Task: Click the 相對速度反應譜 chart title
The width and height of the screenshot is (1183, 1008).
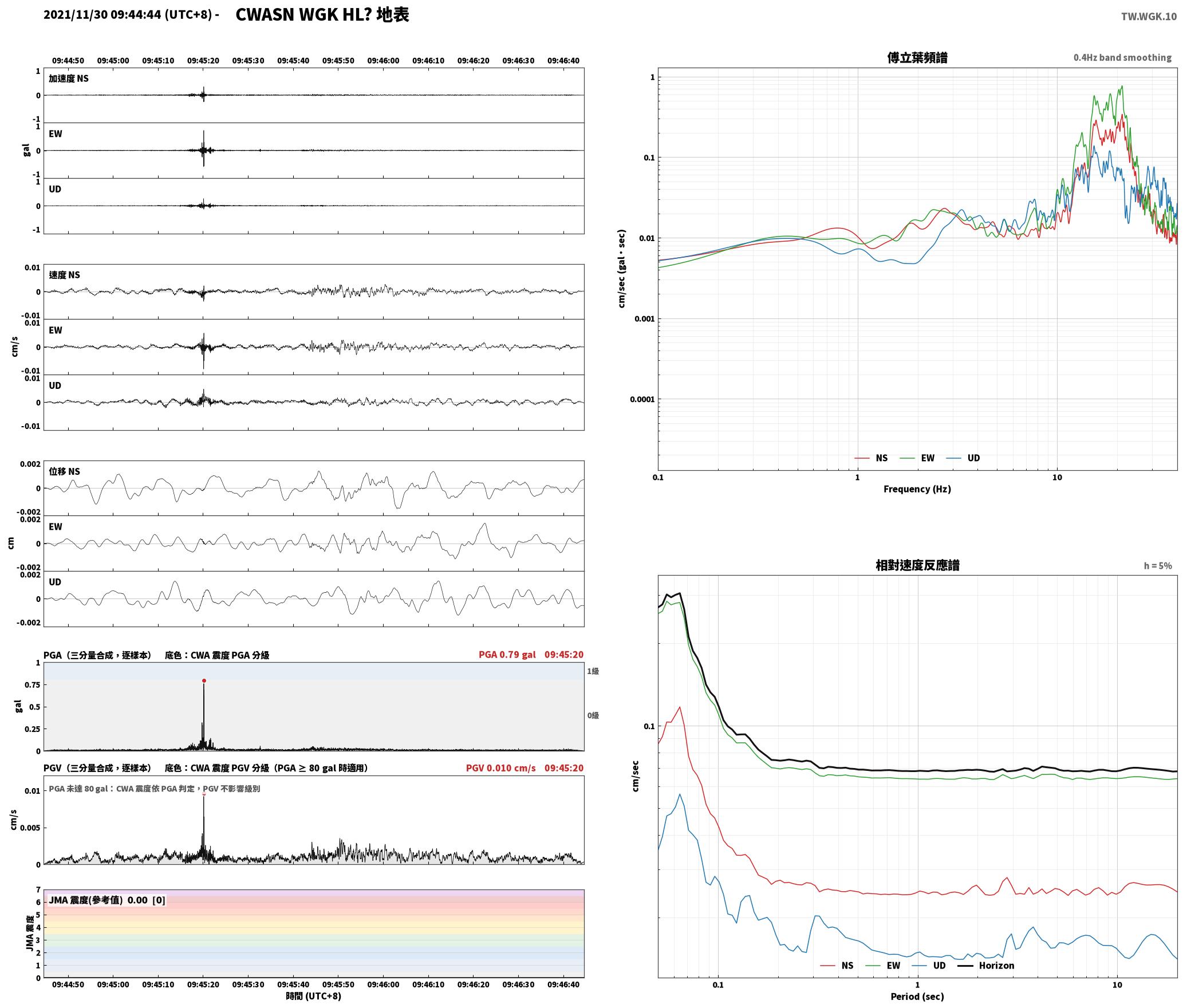Action: click(917, 565)
